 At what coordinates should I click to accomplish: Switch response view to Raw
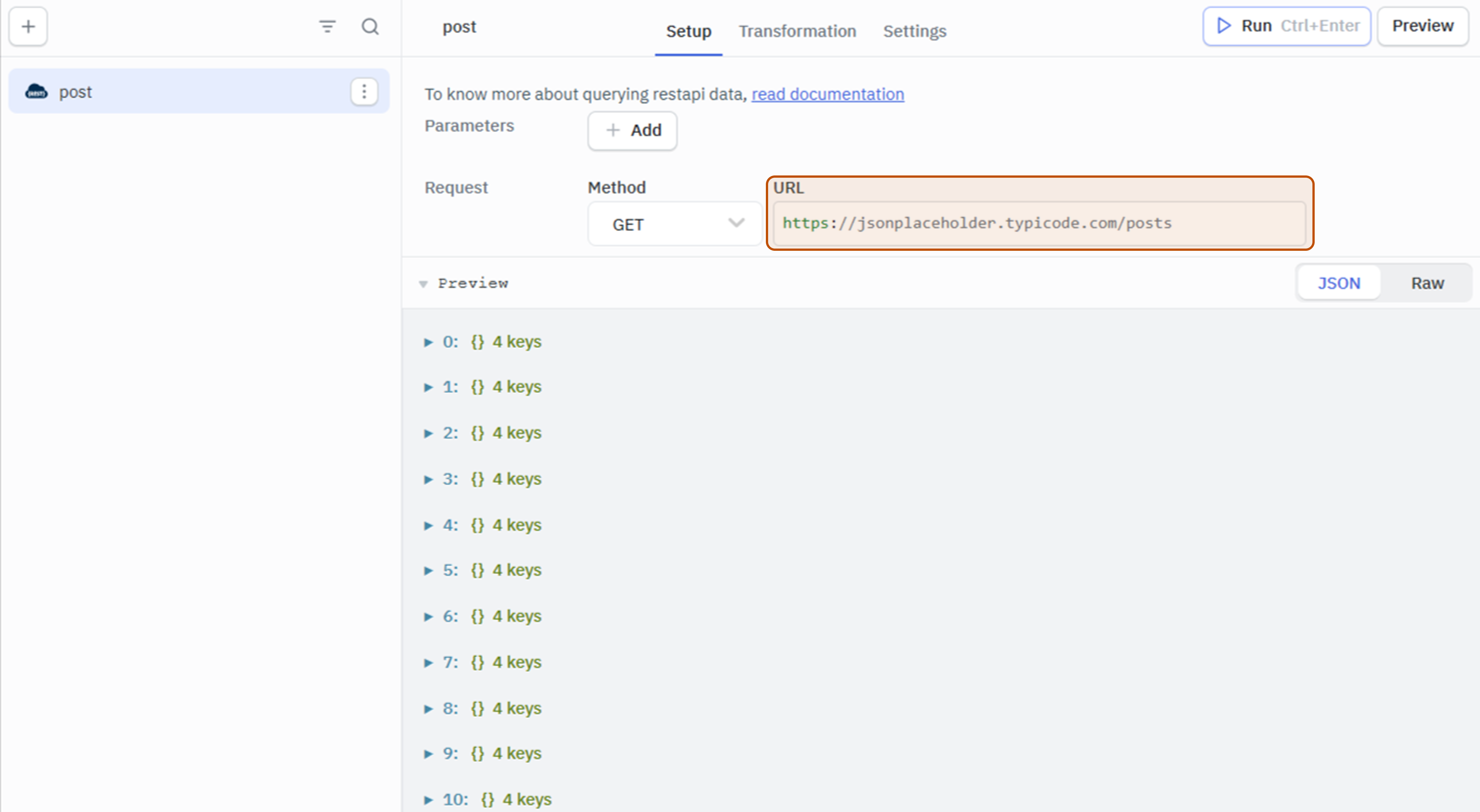point(1427,283)
